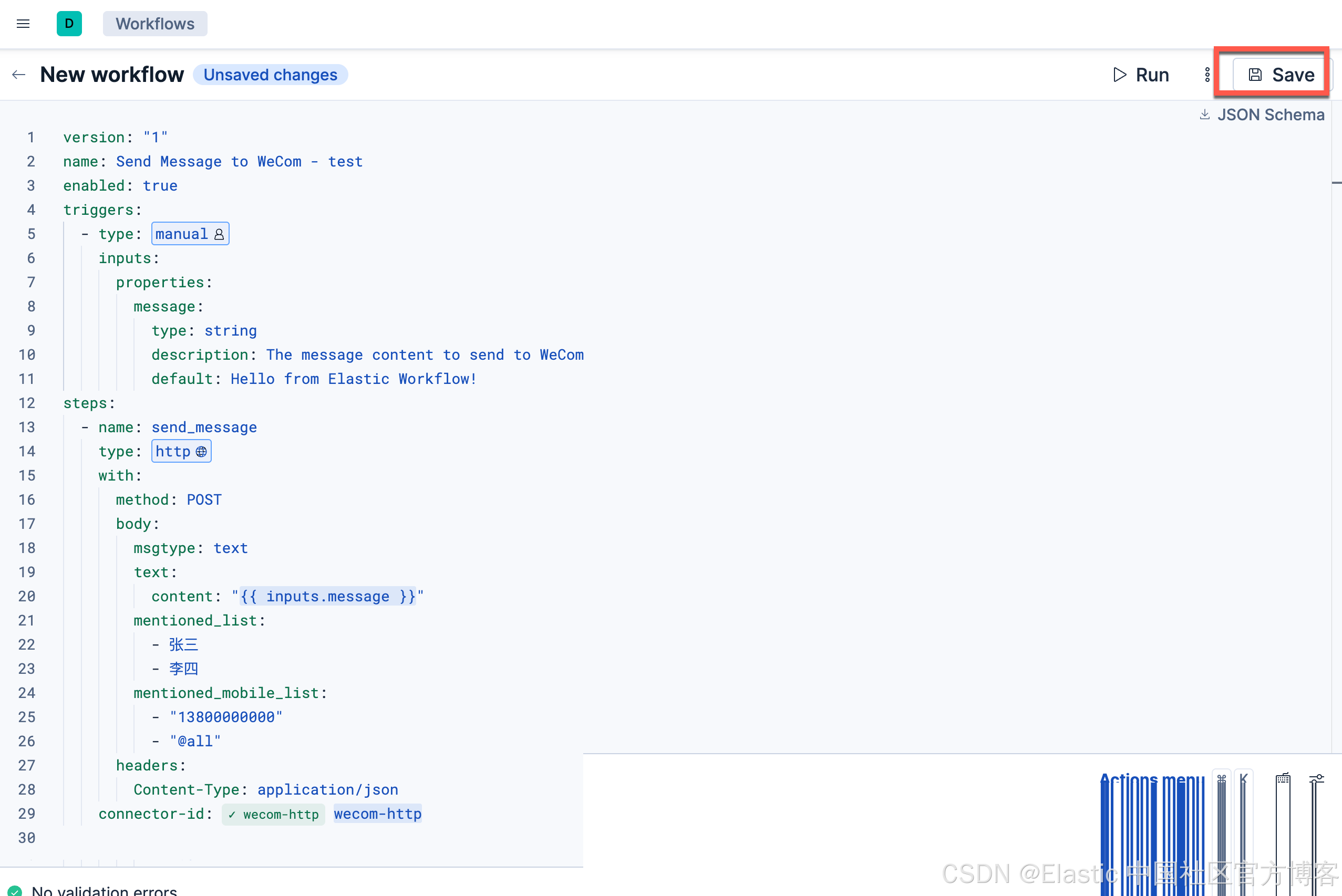
Task: Click the 'body:' key on line 17
Action: [137, 524]
